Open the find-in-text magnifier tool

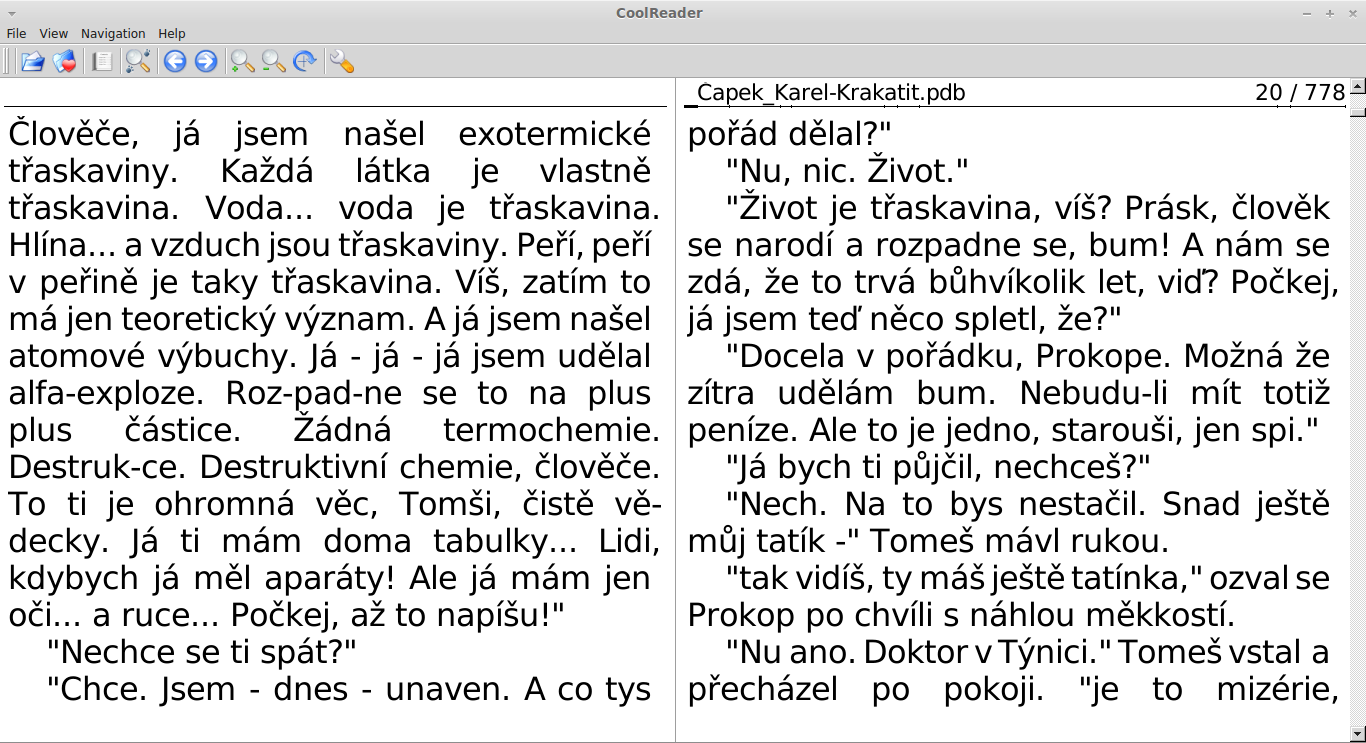coord(138,62)
